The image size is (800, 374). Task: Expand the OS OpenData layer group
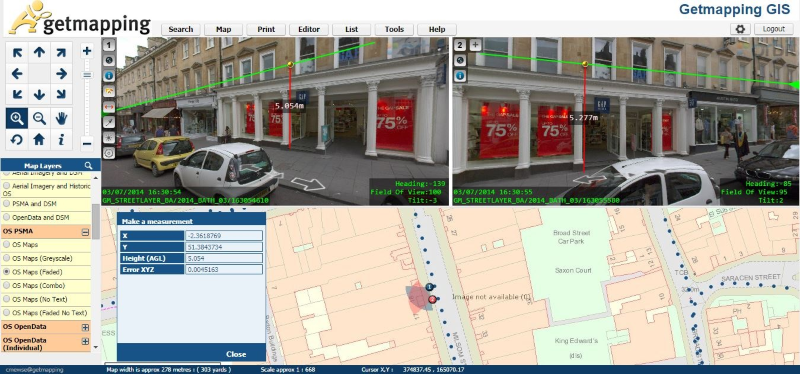(x=85, y=327)
